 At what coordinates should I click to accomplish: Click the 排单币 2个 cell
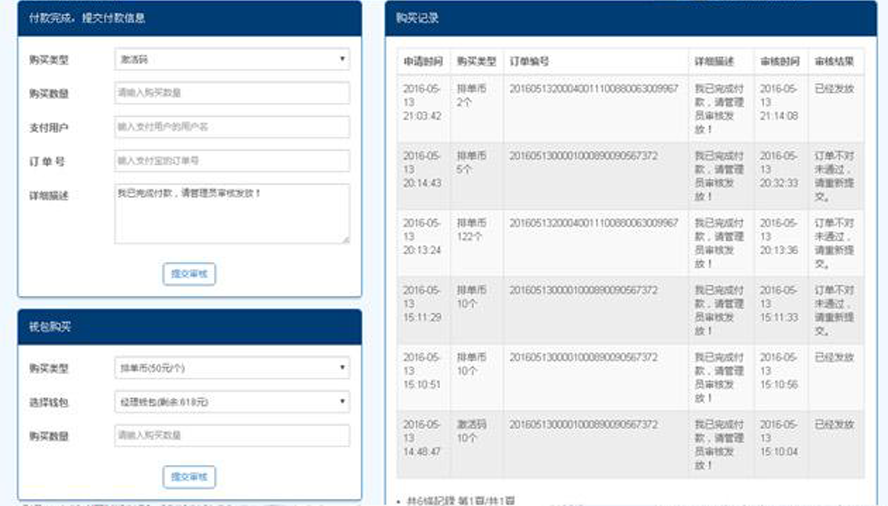tap(471, 96)
